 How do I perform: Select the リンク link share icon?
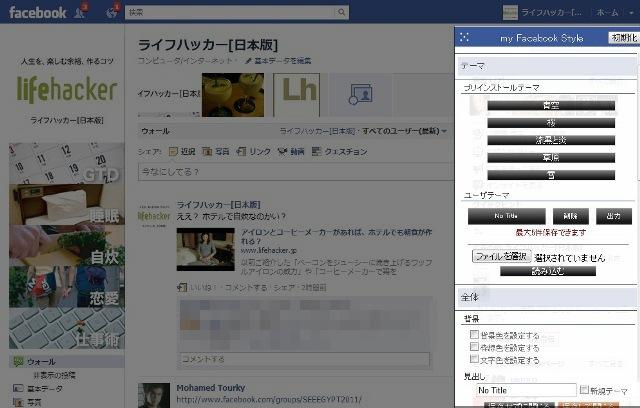click(x=241, y=151)
